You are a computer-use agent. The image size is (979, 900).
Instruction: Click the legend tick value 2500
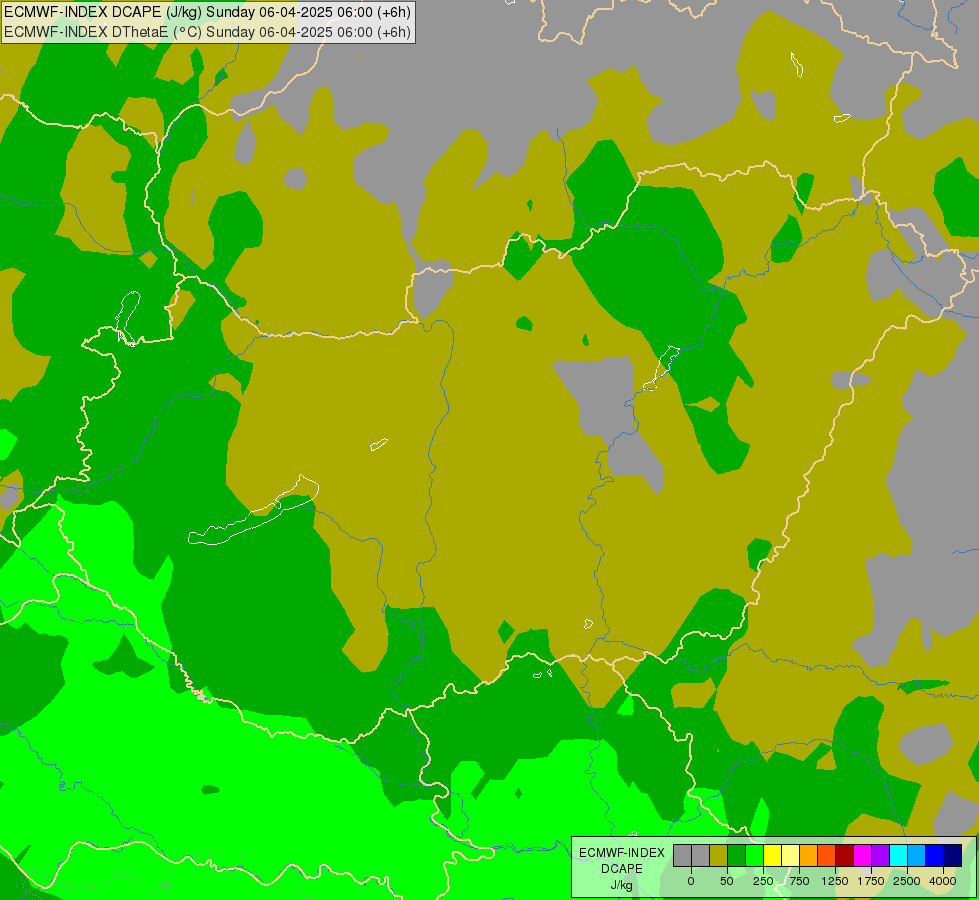coord(907,881)
